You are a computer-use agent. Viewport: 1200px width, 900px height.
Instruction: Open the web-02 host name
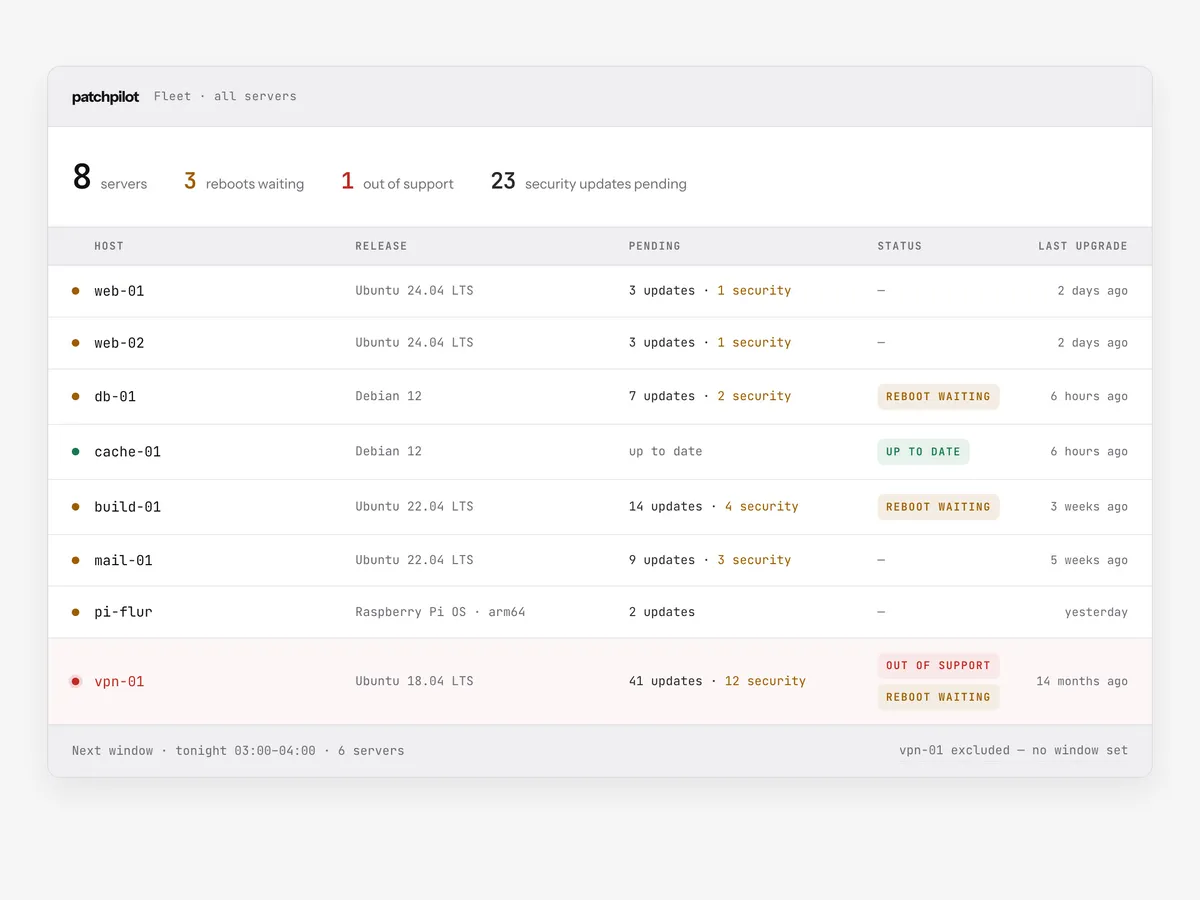119,343
